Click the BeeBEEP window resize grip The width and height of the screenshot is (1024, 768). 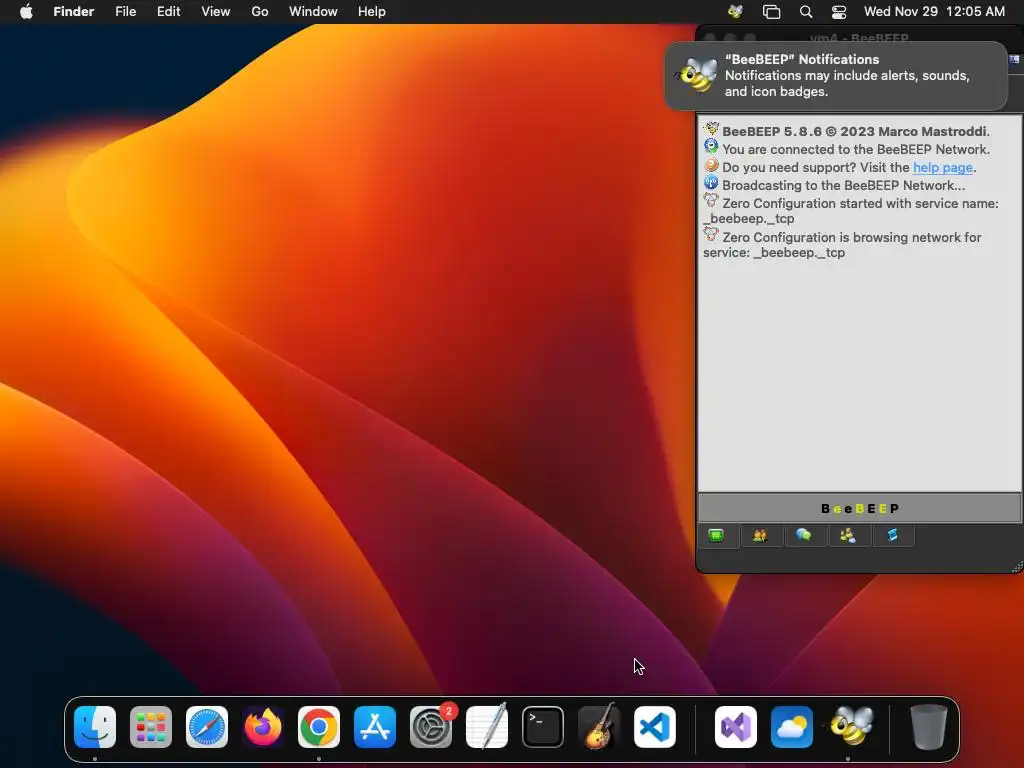click(x=1017, y=567)
